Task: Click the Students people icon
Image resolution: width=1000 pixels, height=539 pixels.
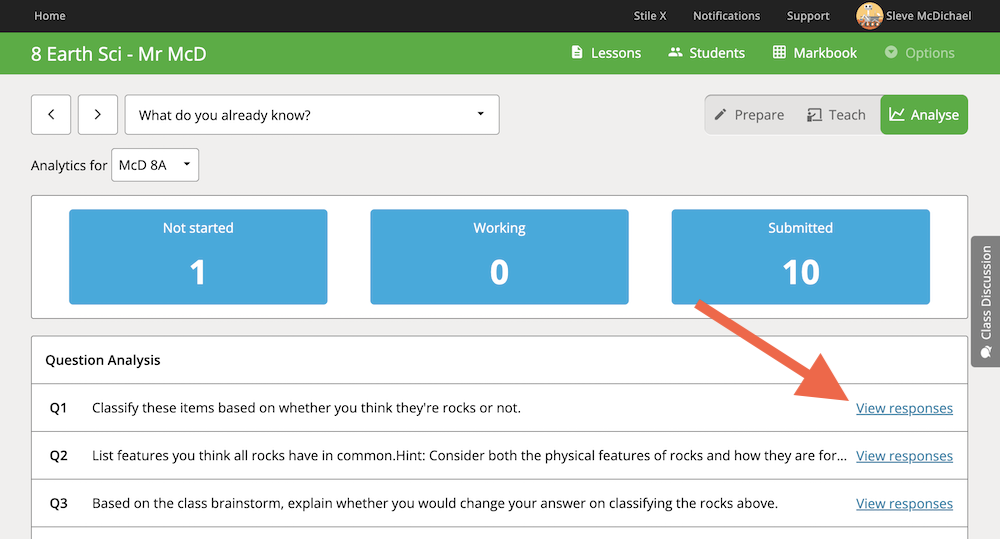Action: click(675, 52)
